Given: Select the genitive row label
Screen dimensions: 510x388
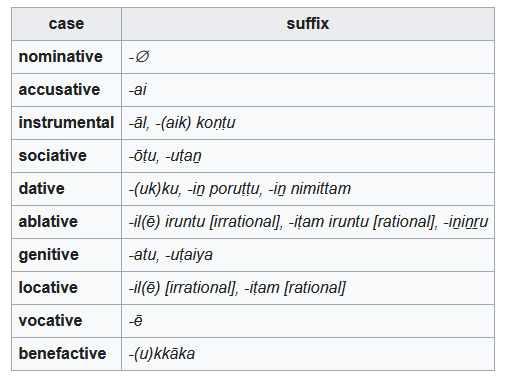Looking at the screenshot, I should click(49, 255).
